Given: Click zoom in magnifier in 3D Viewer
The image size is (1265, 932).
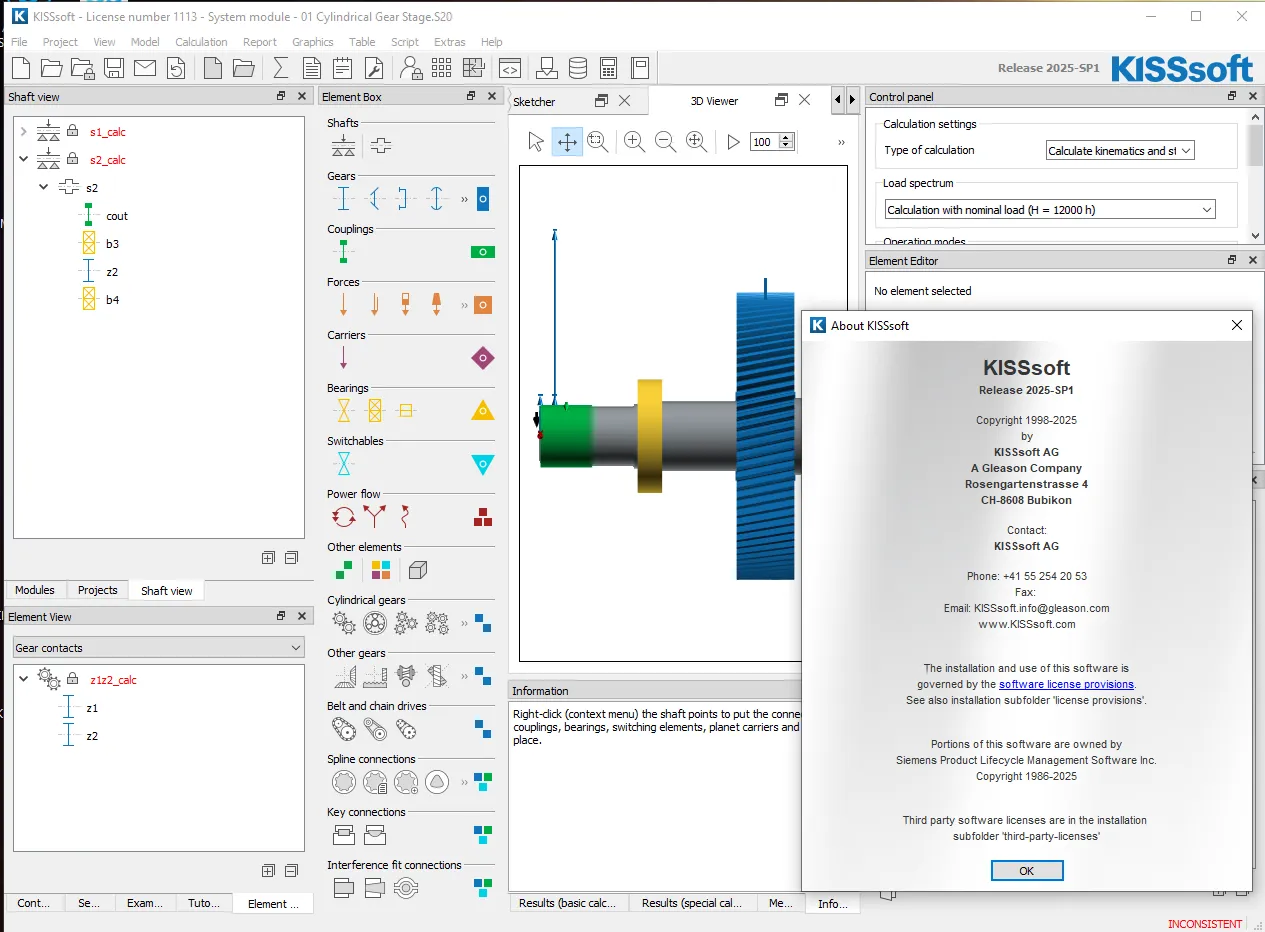Looking at the screenshot, I should tap(634, 142).
